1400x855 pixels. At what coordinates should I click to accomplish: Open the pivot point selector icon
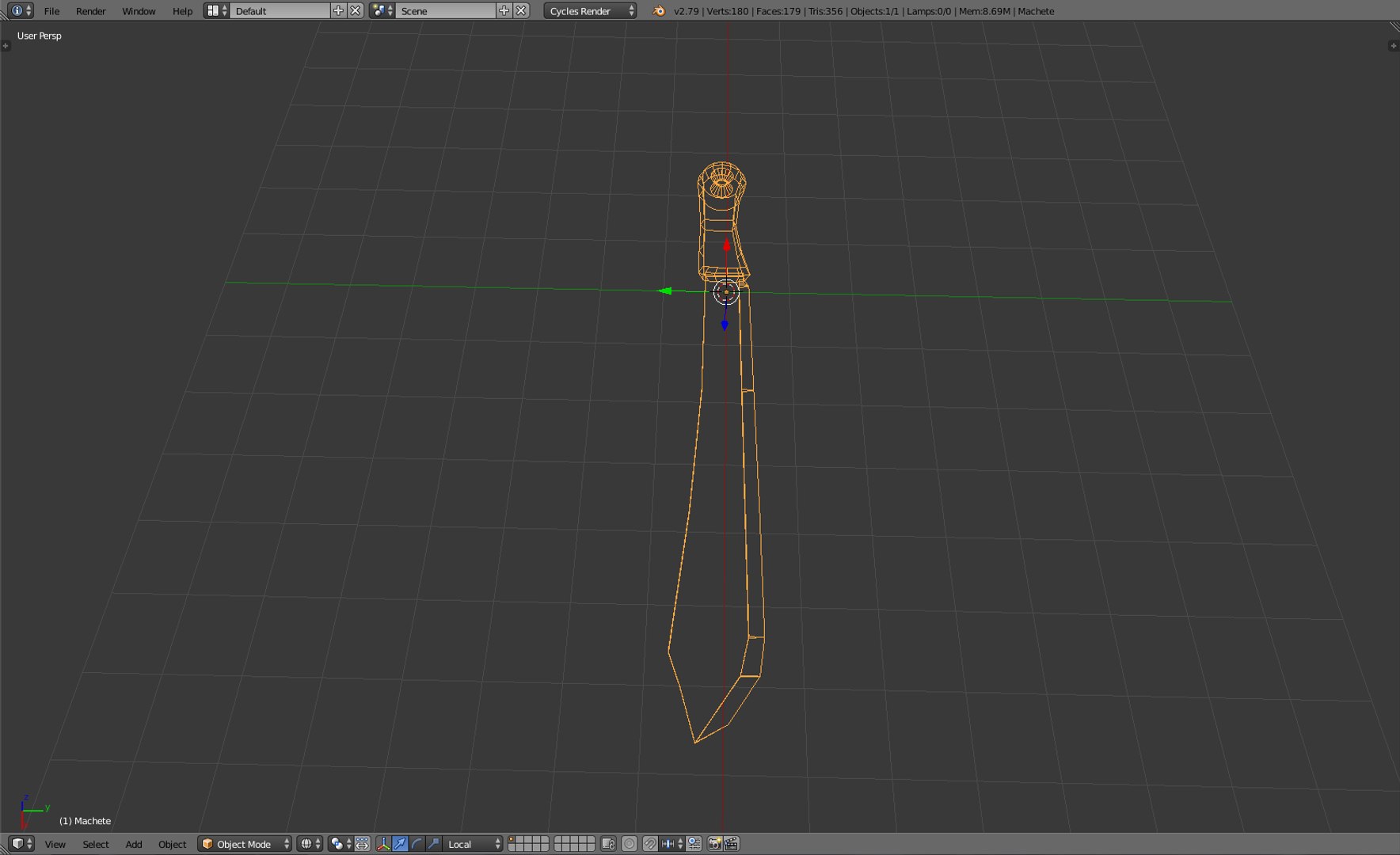point(340,844)
